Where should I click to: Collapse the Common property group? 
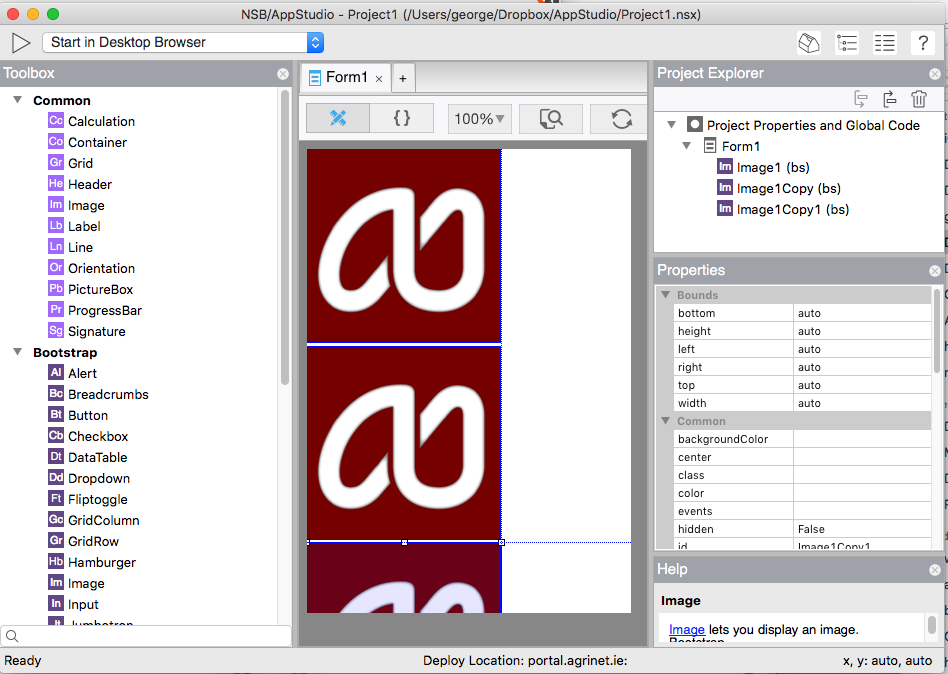click(666, 421)
